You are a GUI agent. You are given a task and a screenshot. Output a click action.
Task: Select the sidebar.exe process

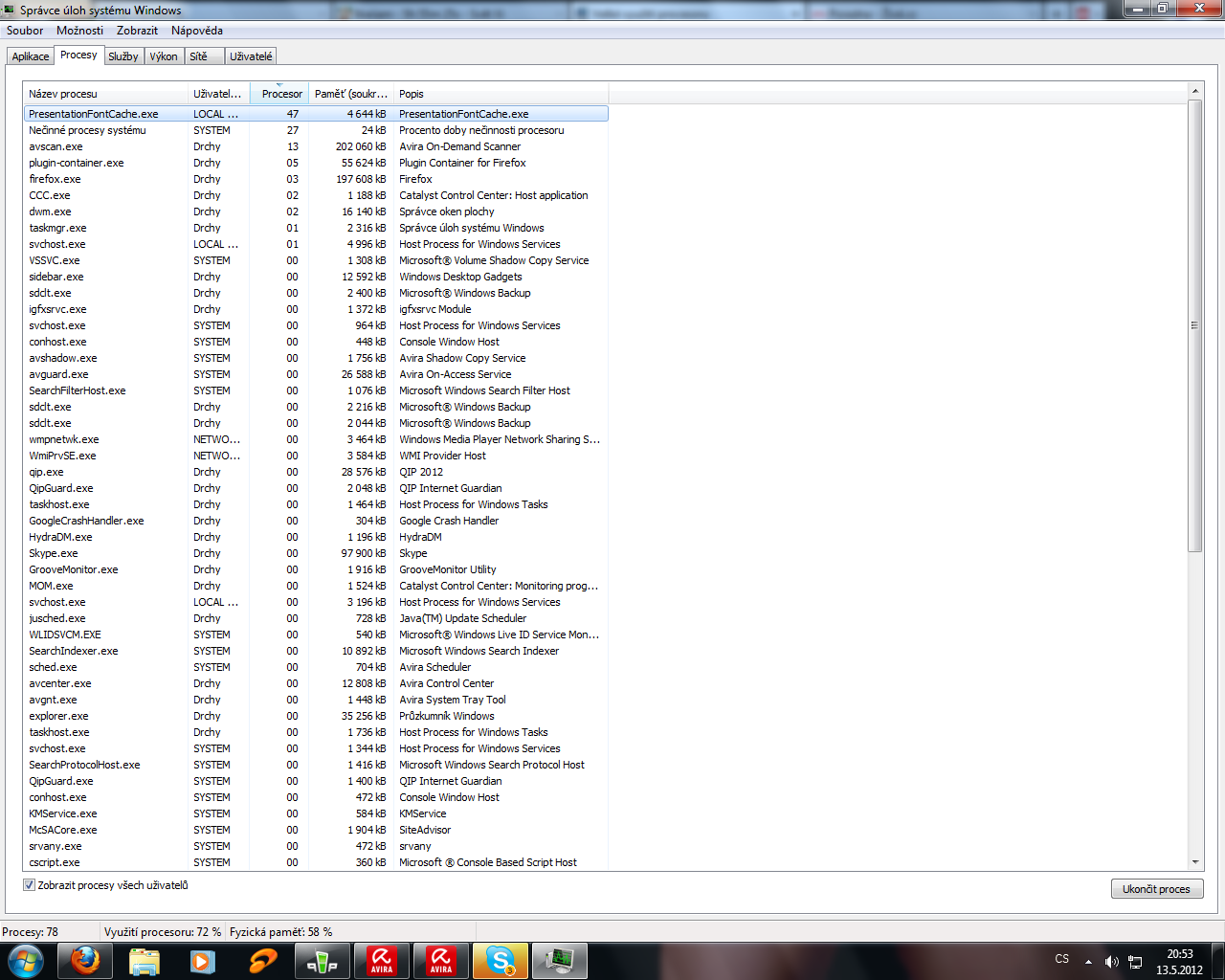pos(316,277)
